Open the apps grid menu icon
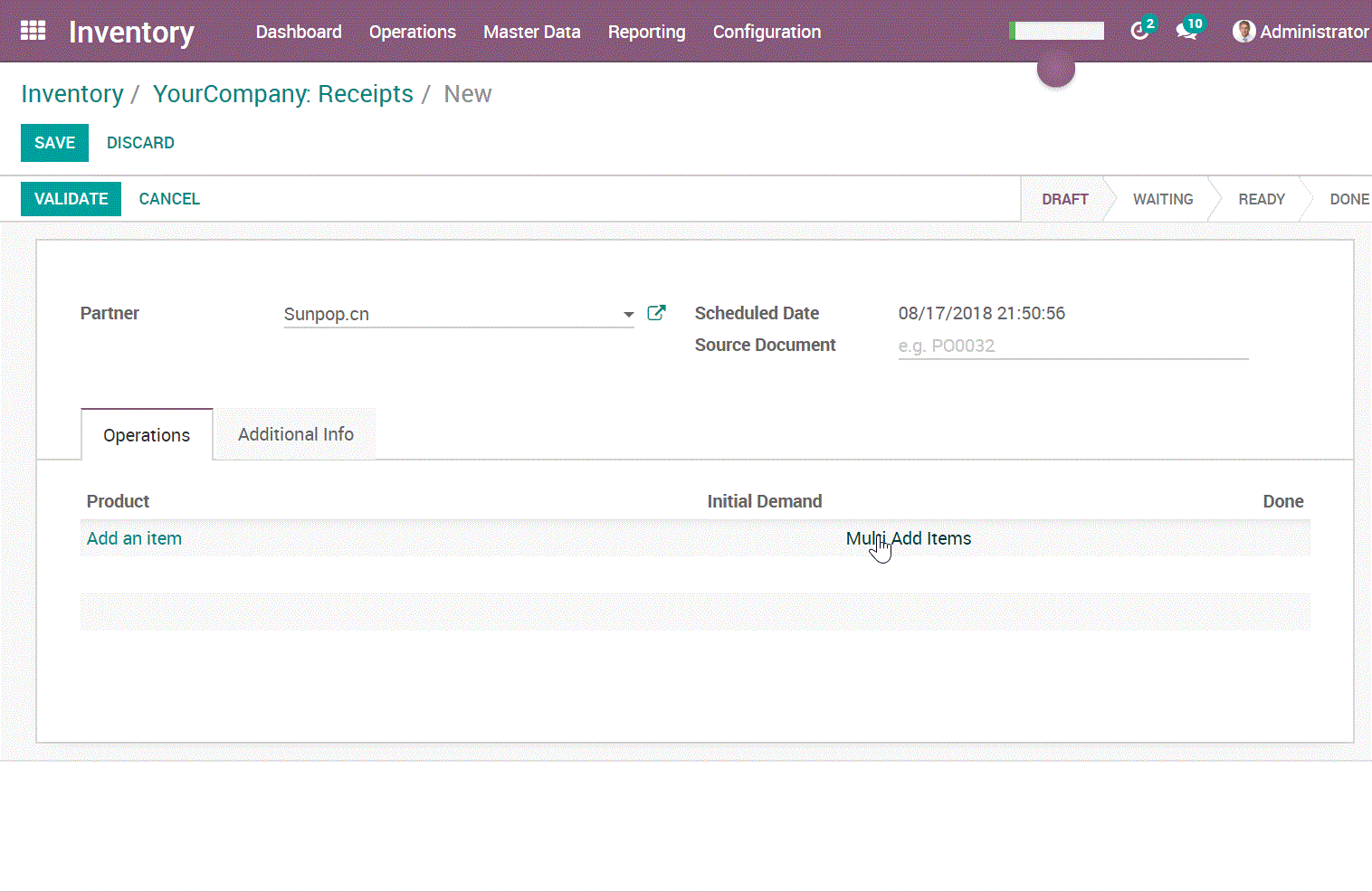 (33, 31)
